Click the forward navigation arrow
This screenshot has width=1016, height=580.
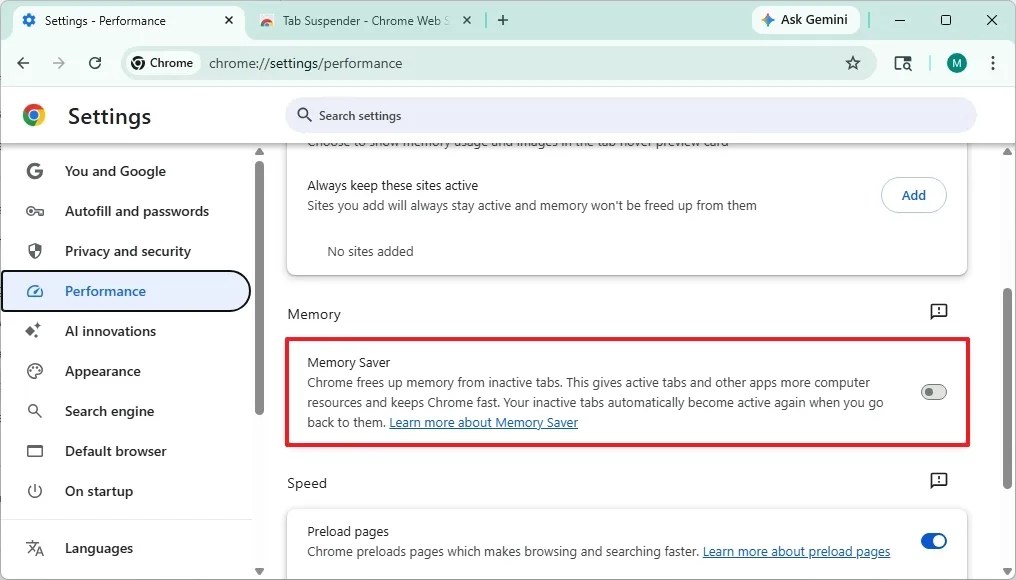[x=59, y=63]
